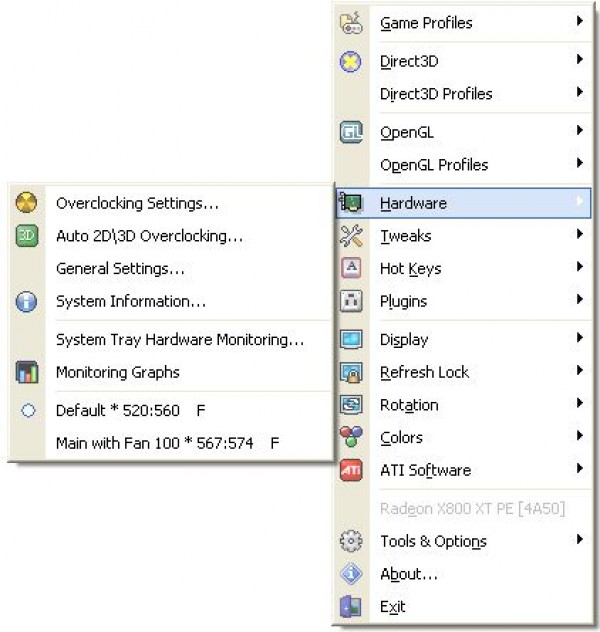Viewport: 600px width, 632px height.
Task: Select the Default 520:560 profile radio
Action: (x=28, y=410)
